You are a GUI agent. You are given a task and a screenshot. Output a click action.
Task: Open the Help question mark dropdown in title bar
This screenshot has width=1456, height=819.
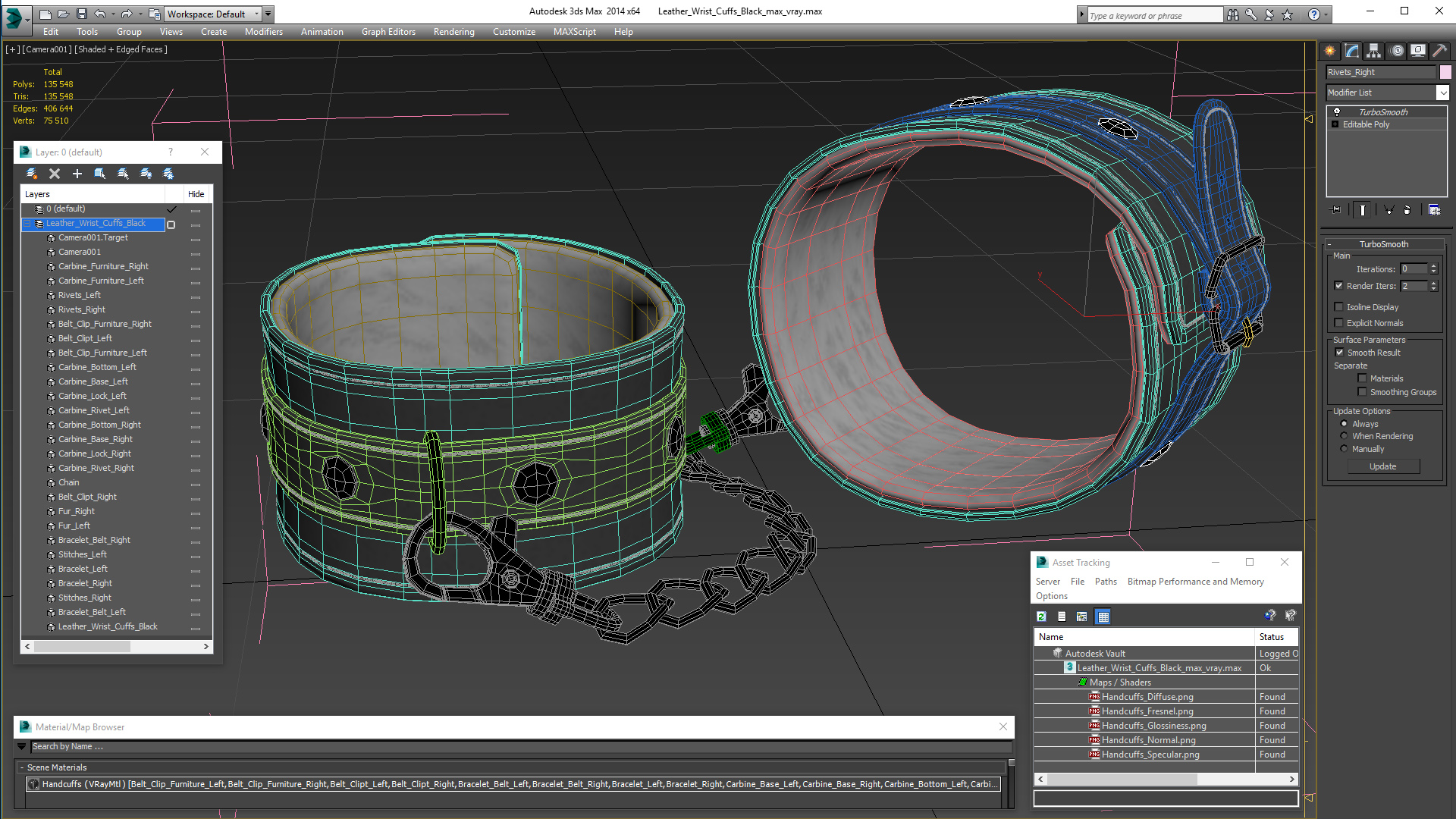point(1326,14)
